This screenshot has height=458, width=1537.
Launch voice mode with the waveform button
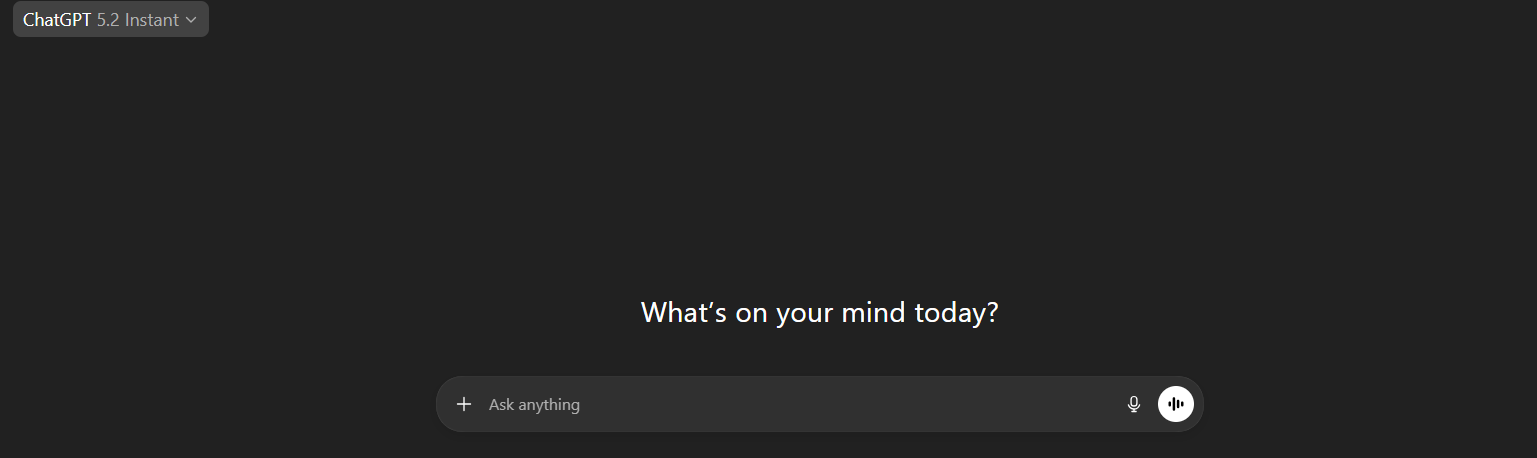point(1176,404)
